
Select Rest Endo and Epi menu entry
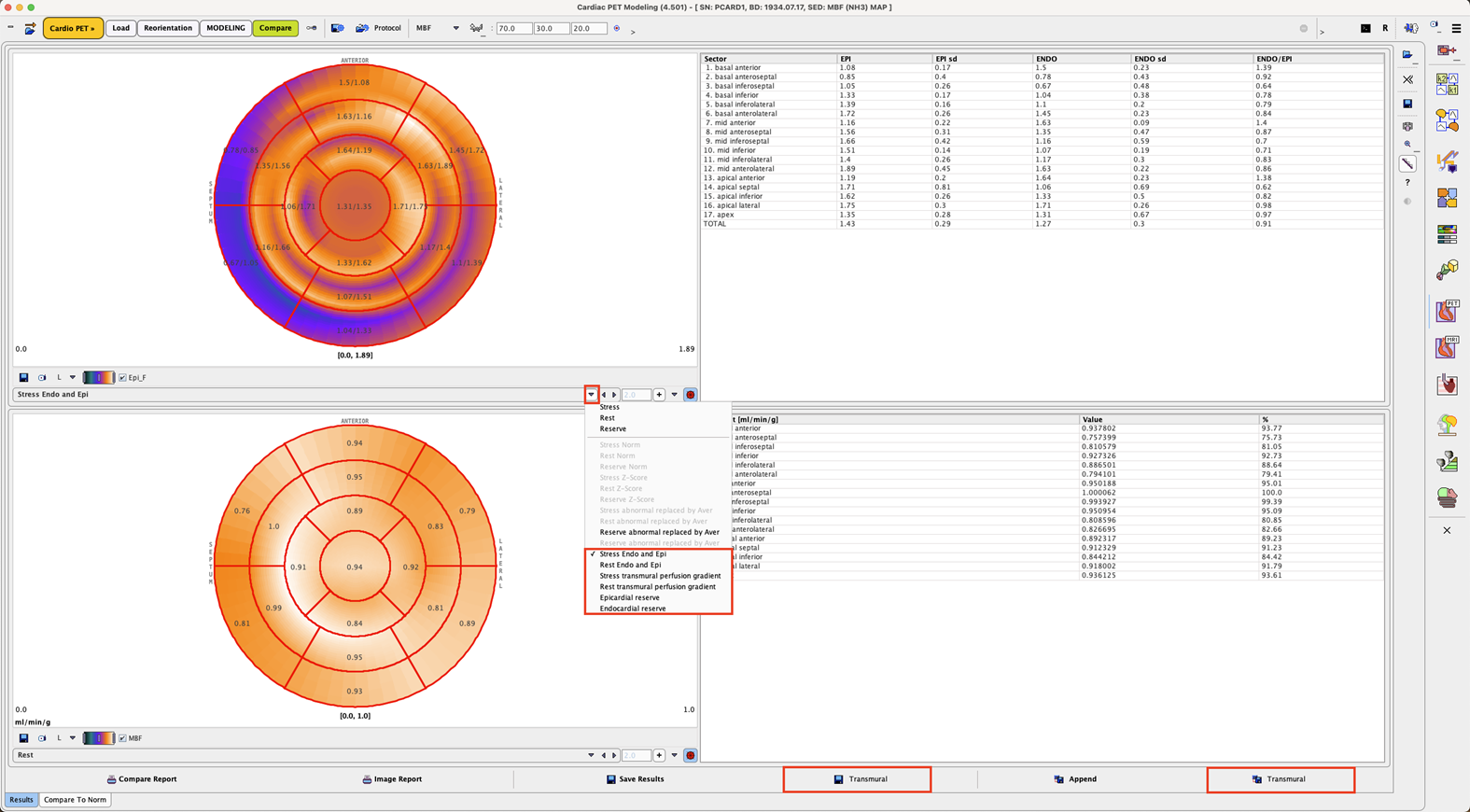(630, 565)
